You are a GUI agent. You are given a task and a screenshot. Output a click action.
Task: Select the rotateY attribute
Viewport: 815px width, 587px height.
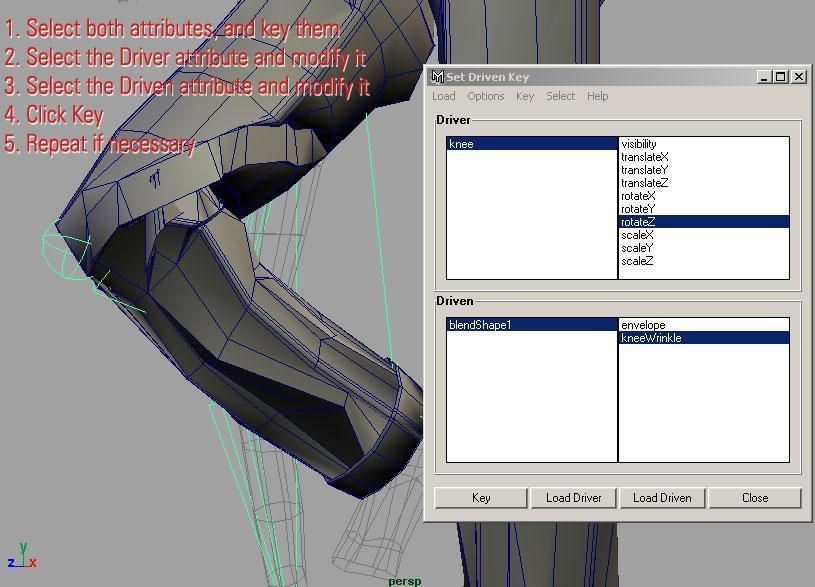point(704,208)
